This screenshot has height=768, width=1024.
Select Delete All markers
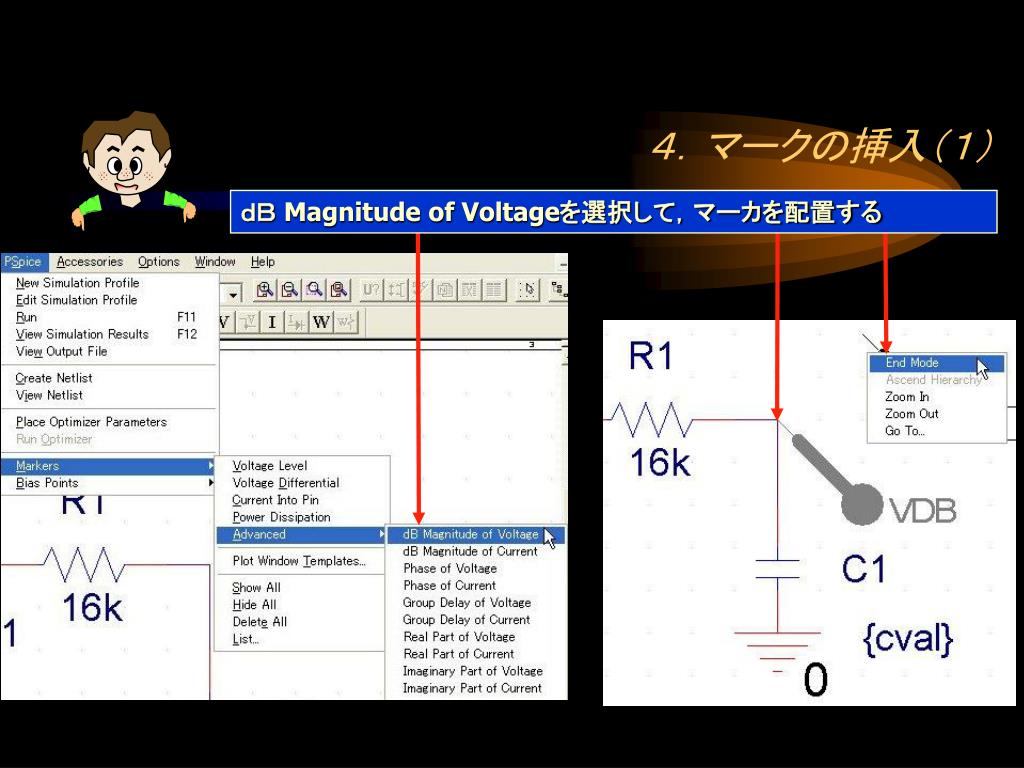302,622
